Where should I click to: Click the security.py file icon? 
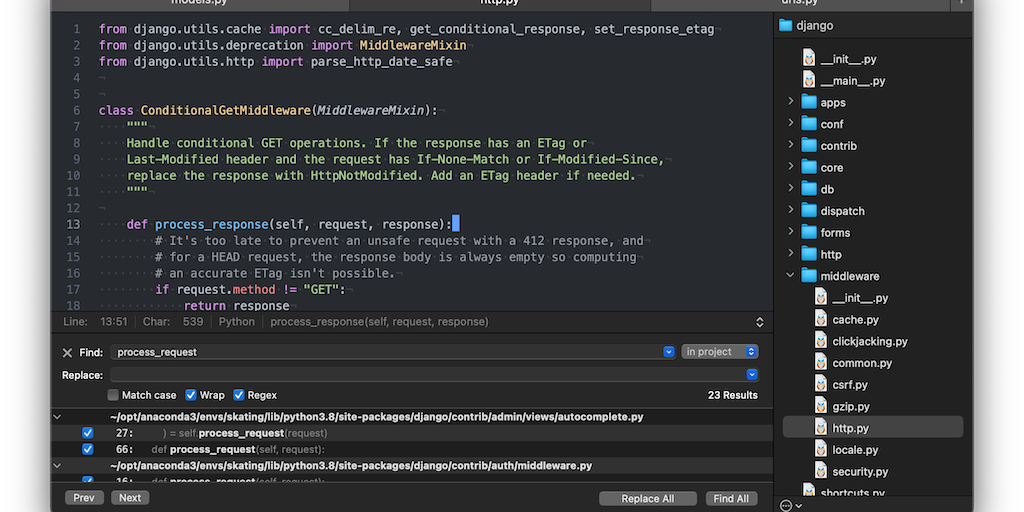[x=821, y=471]
